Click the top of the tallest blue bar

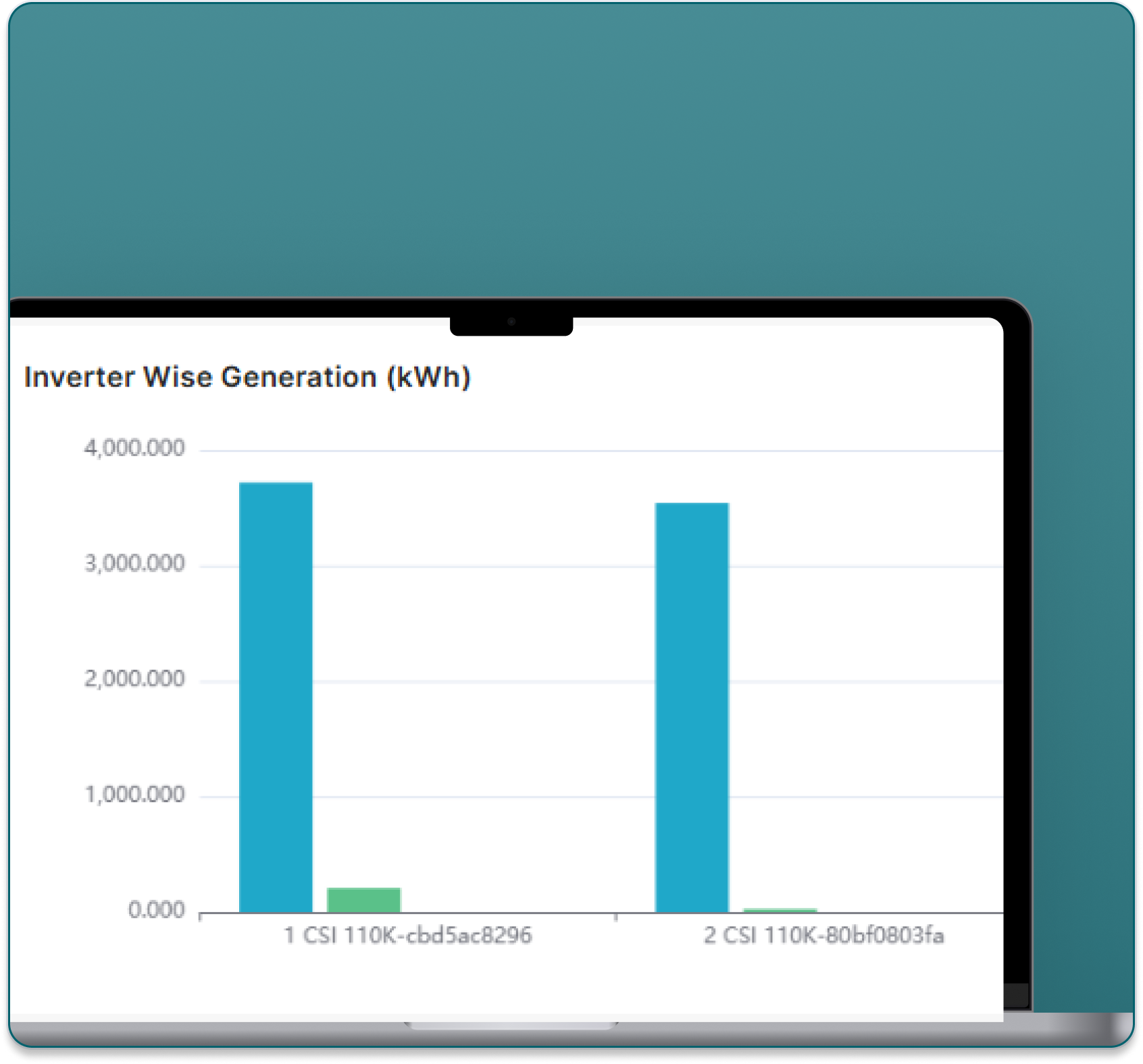coord(276,485)
